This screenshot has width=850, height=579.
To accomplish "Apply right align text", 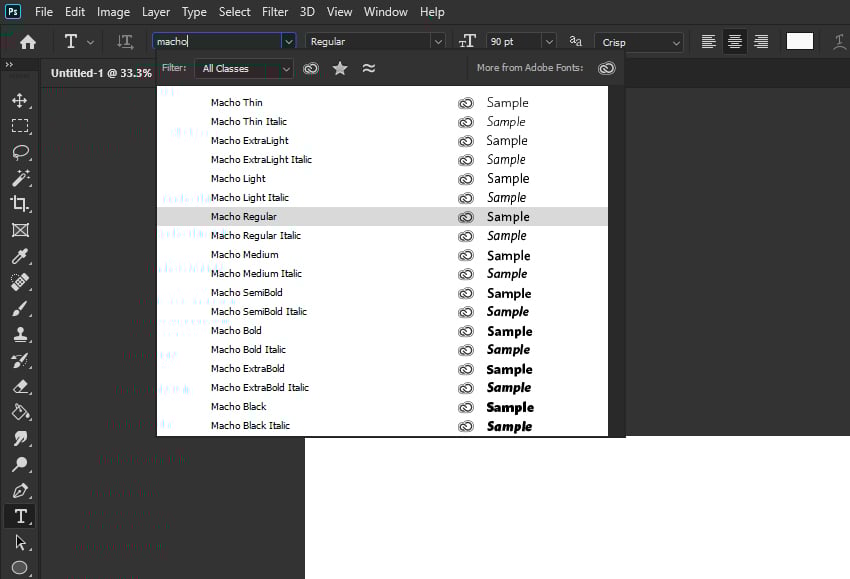I will click(x=759, y=41).
